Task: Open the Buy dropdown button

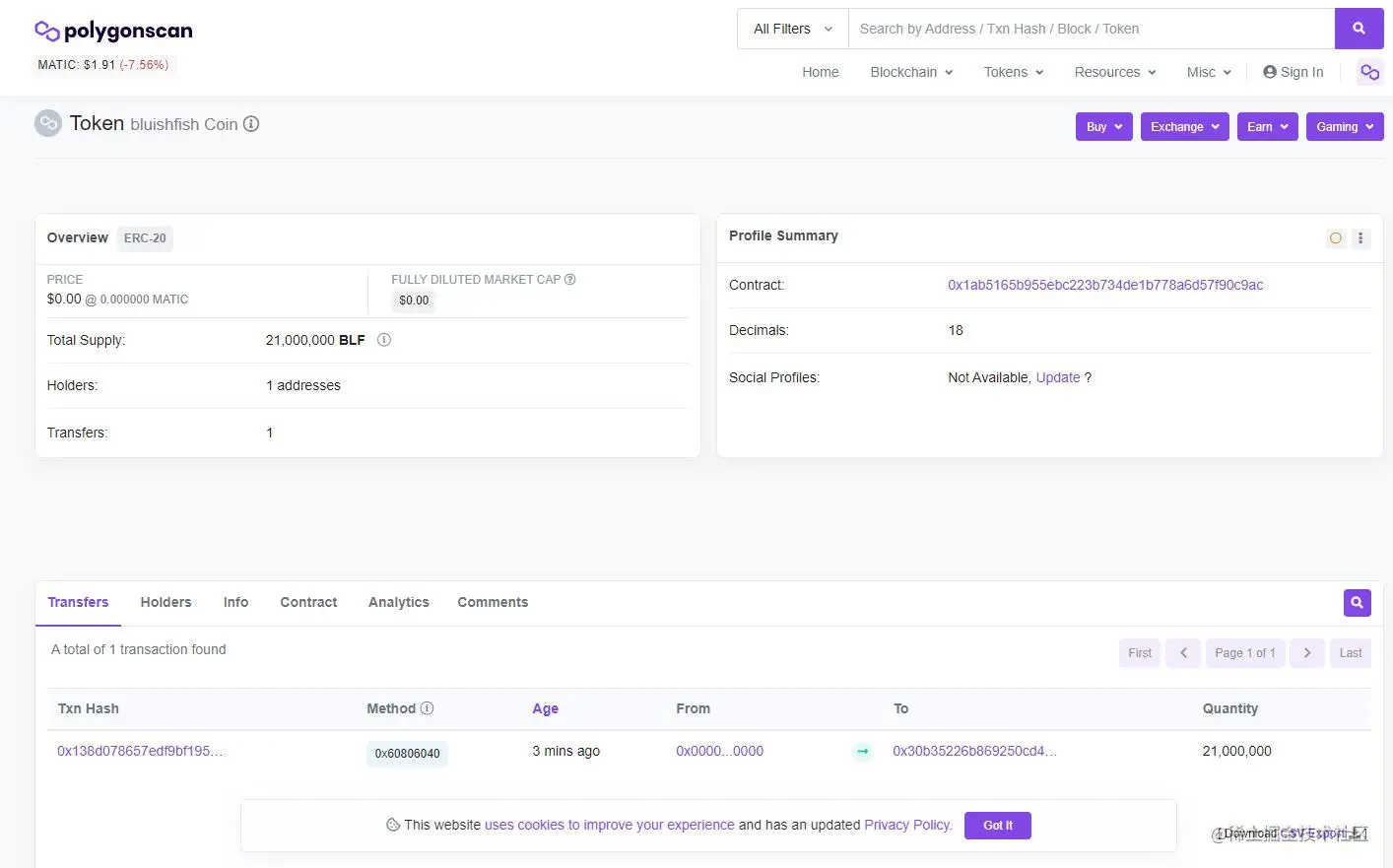Action: click(x=1104, y=127)
